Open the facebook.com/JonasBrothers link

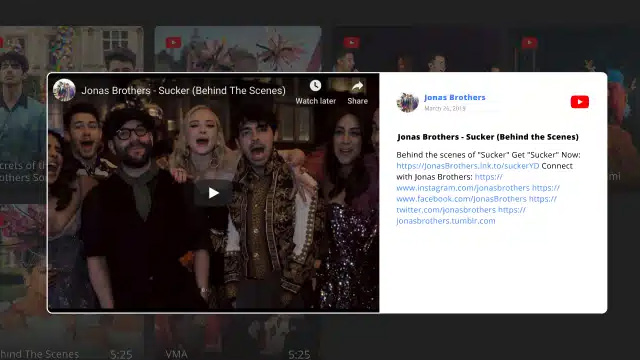(x=462, y=199)
